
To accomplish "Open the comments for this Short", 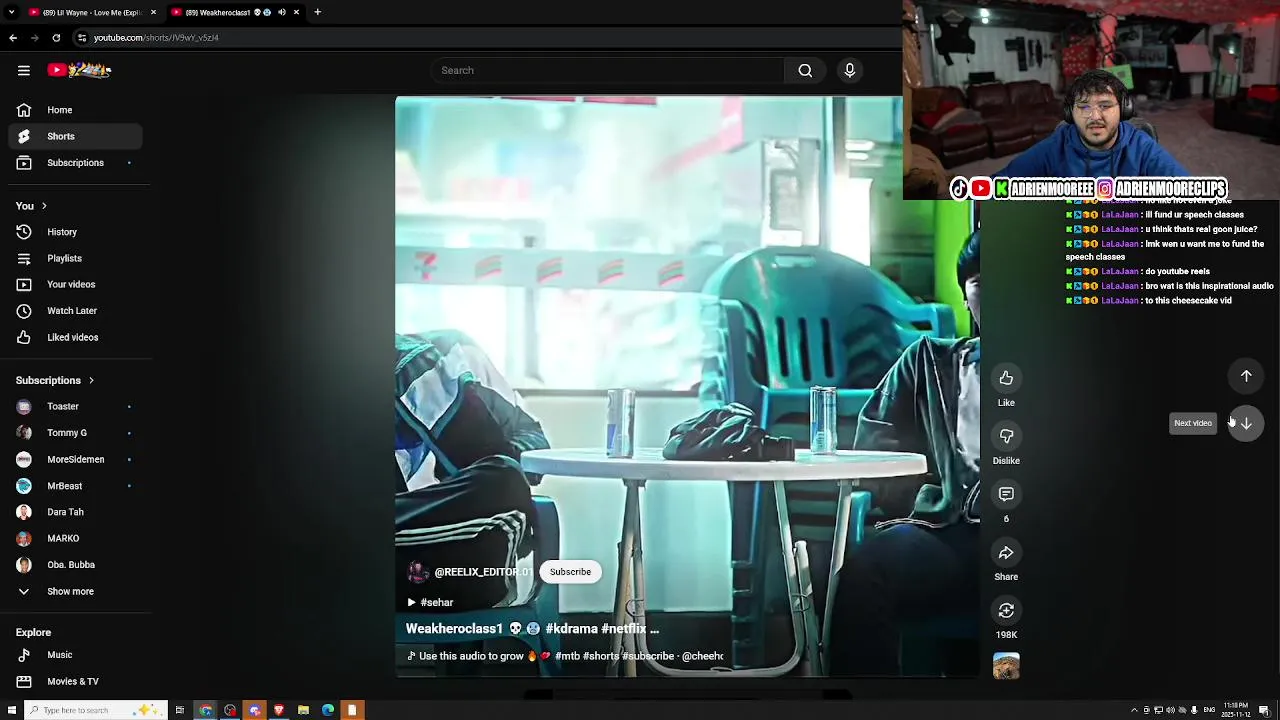I will [1006, 494].
